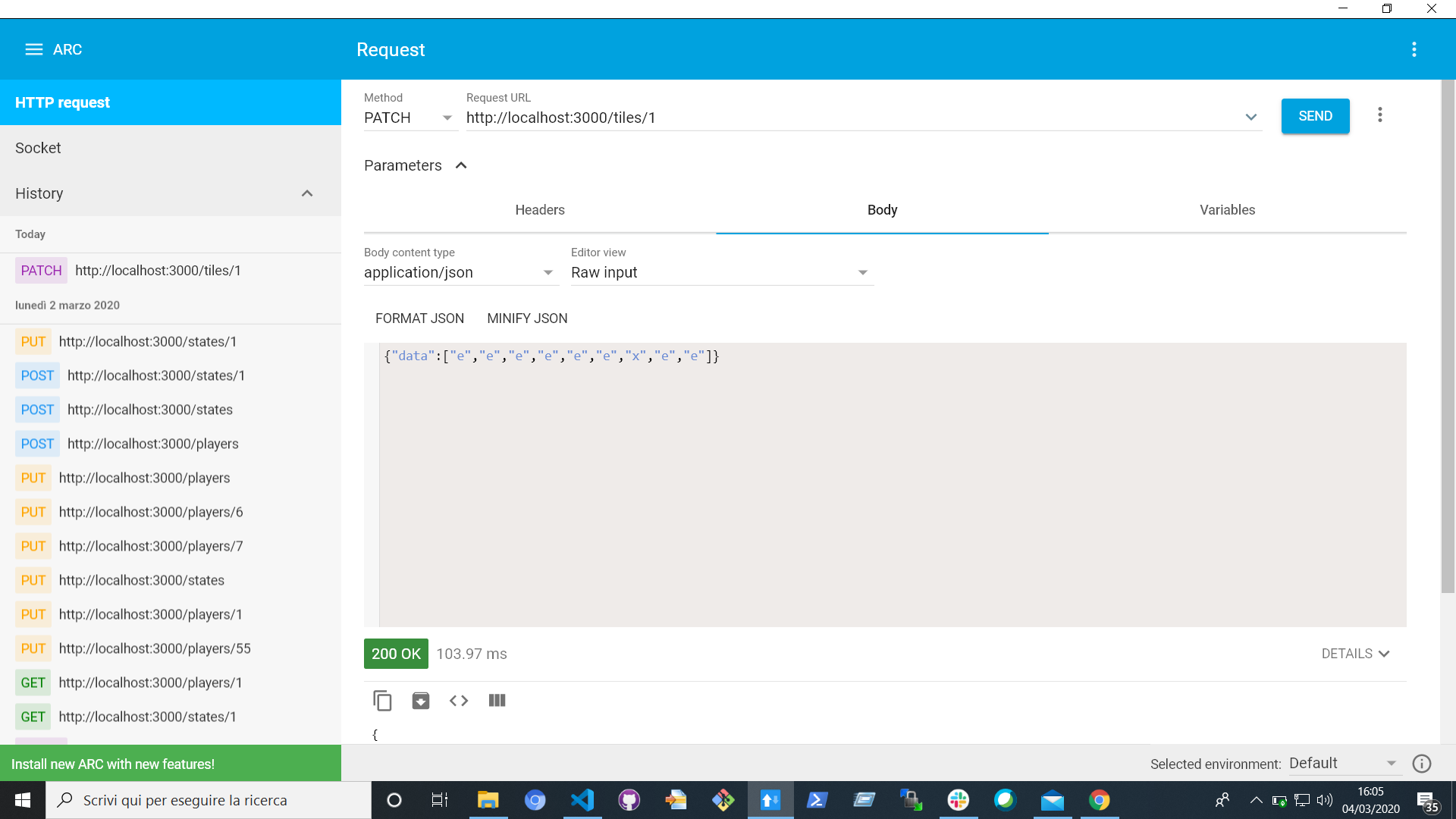
Task: Open POST localhost:3000/players history entry
Action: pos(171,444)
